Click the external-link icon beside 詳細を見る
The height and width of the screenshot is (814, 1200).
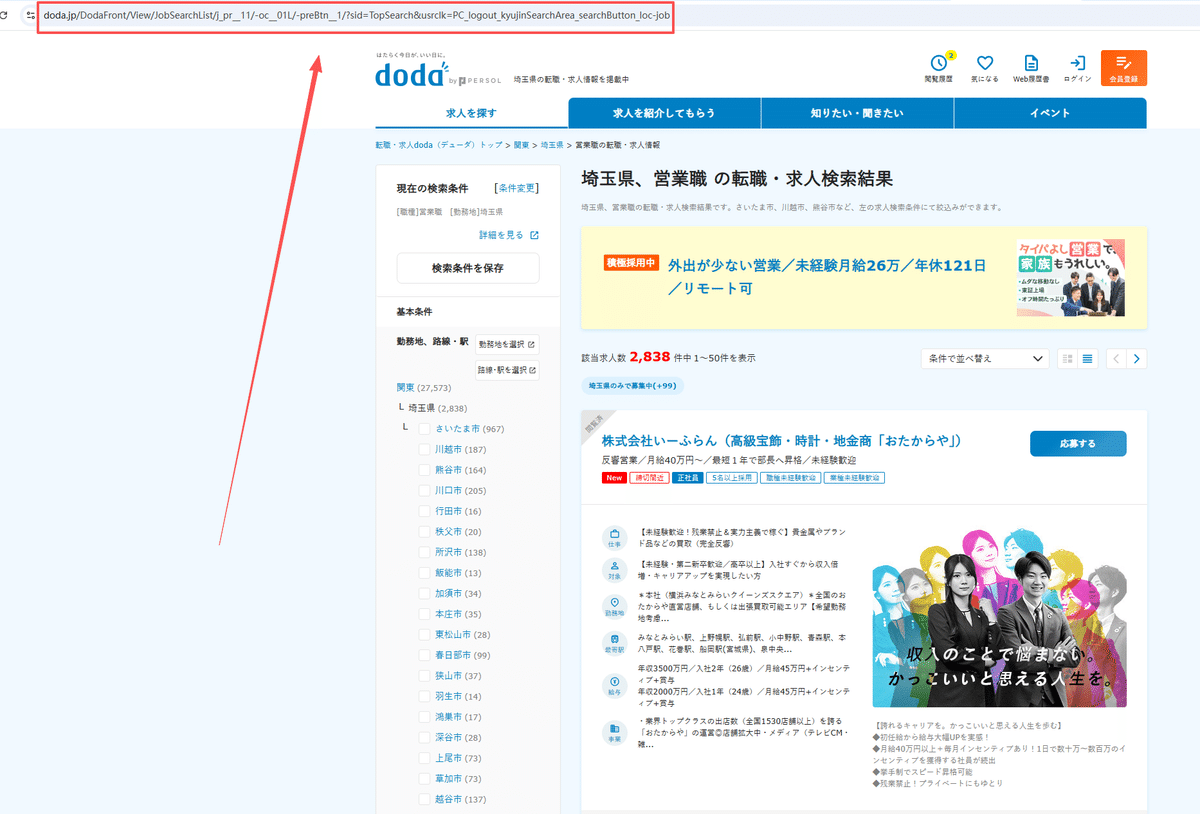[x=534, y=235]
